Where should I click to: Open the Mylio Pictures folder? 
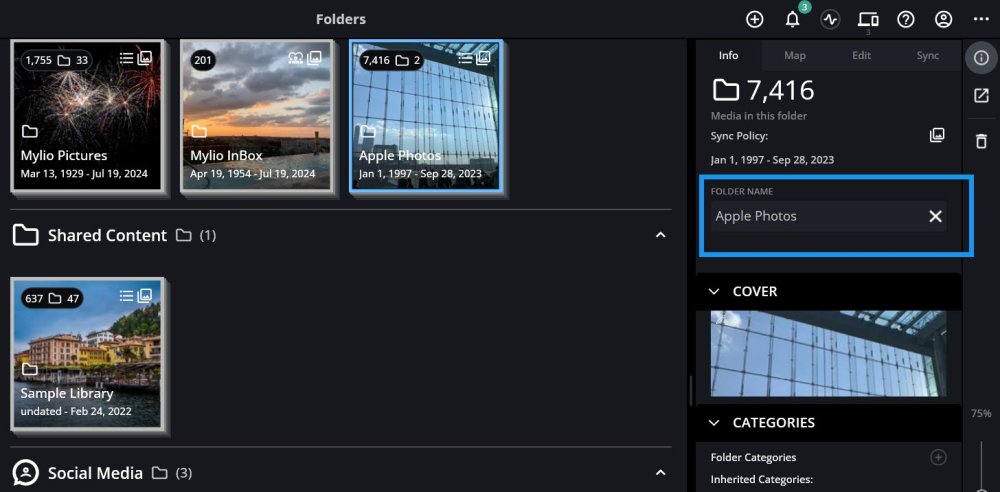pyautogui.click(x=87, y=115)
